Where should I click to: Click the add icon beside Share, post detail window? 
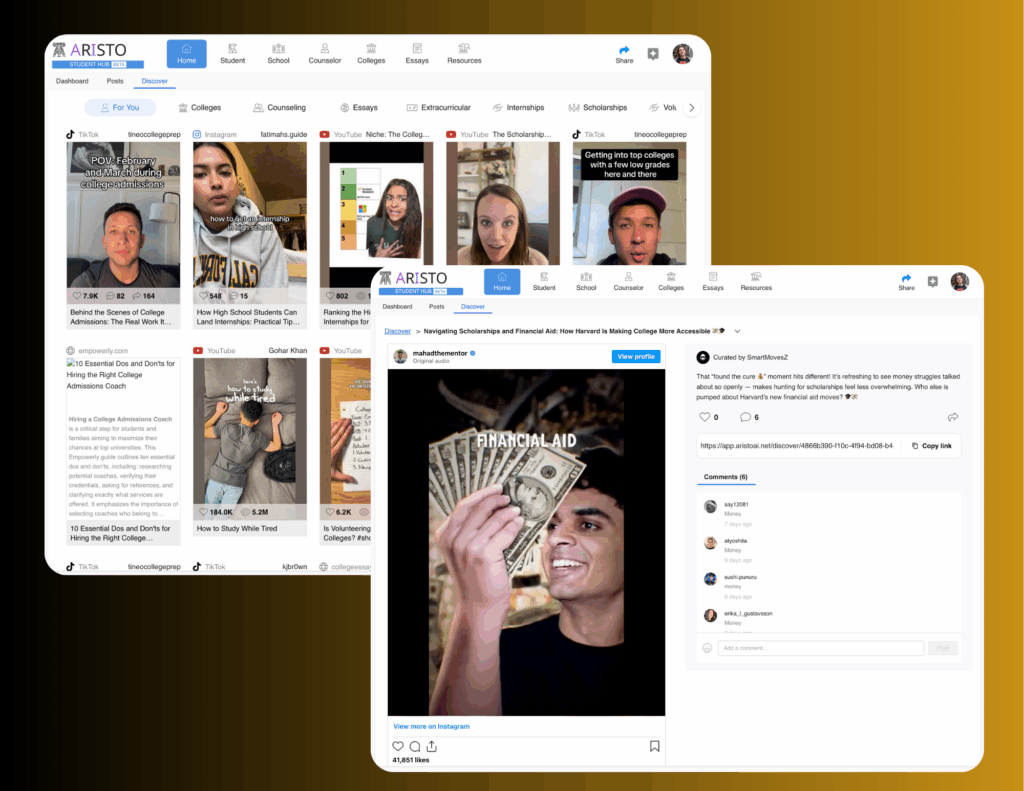(933, 282)
